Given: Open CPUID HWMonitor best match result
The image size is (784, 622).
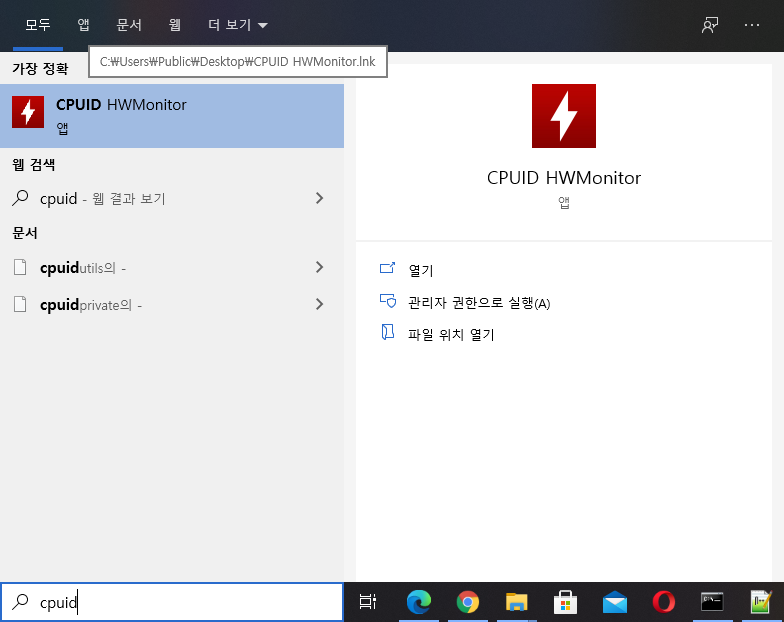Looking at the screenshot, I should (x=172, y=116).
